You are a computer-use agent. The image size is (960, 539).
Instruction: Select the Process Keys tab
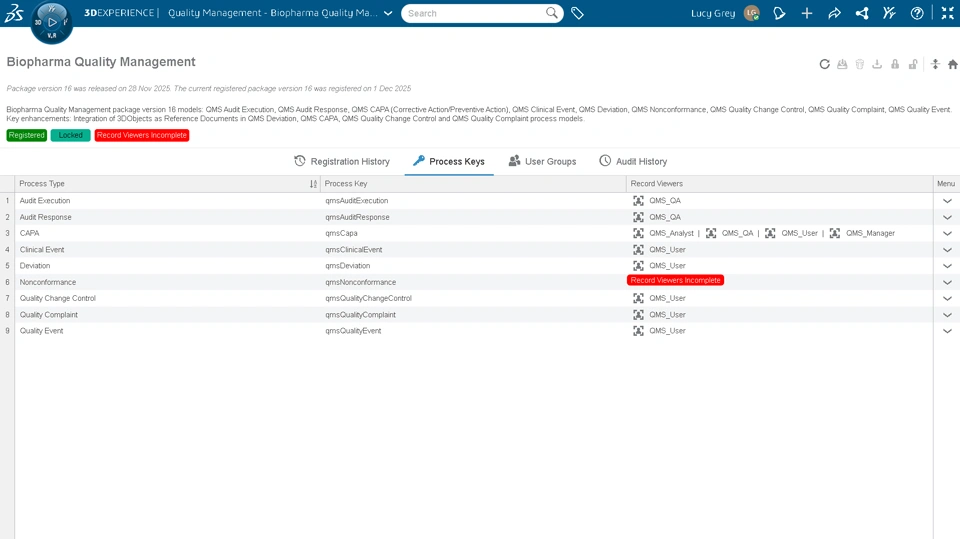pos(449,161)
